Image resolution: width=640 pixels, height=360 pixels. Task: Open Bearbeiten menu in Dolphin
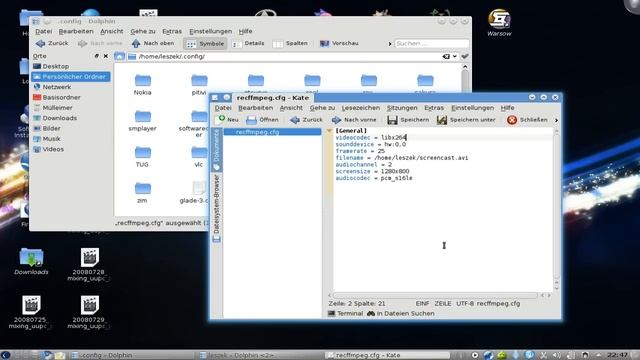[x=76, y=31]
